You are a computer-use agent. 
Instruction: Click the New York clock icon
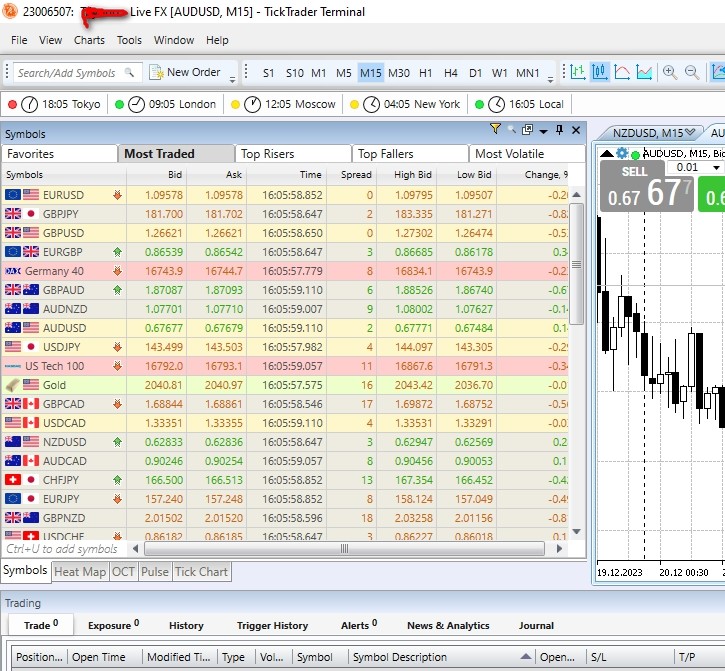coord(371,105)
